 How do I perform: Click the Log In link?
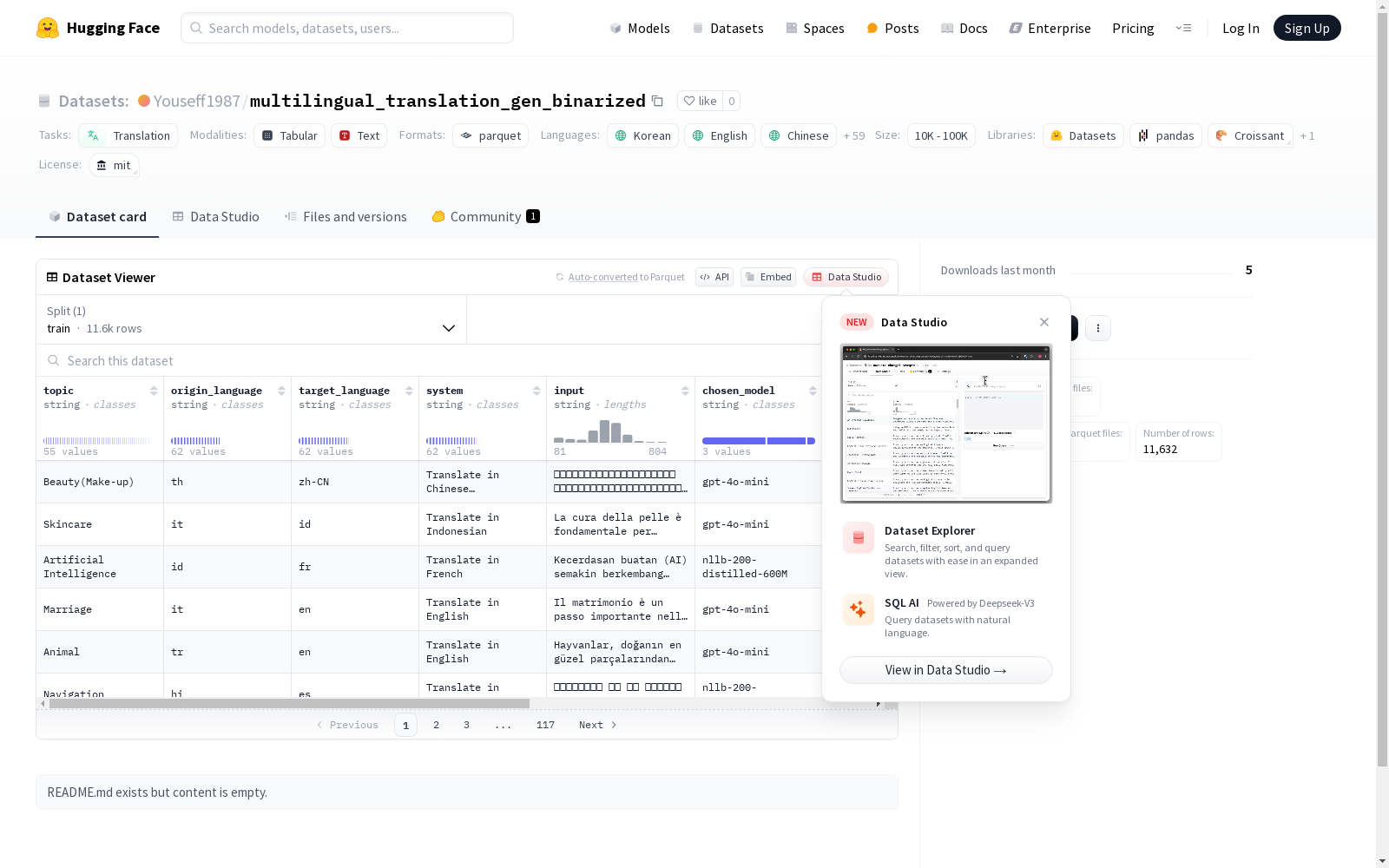point(1241,28)
